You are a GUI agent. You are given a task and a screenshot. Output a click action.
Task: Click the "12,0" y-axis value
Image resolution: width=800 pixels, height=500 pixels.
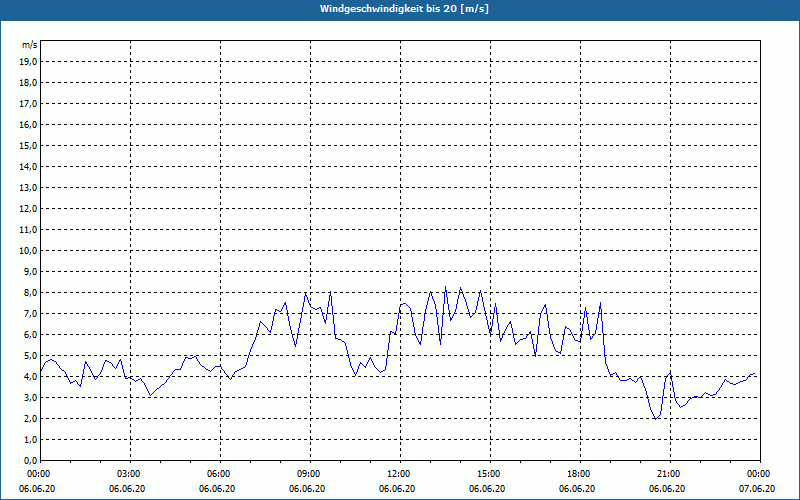28,209
